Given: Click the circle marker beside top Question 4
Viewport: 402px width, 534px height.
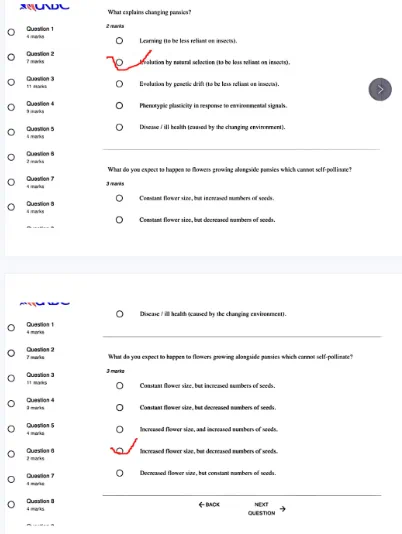Looking at the screenshot, I should [11, 107].
